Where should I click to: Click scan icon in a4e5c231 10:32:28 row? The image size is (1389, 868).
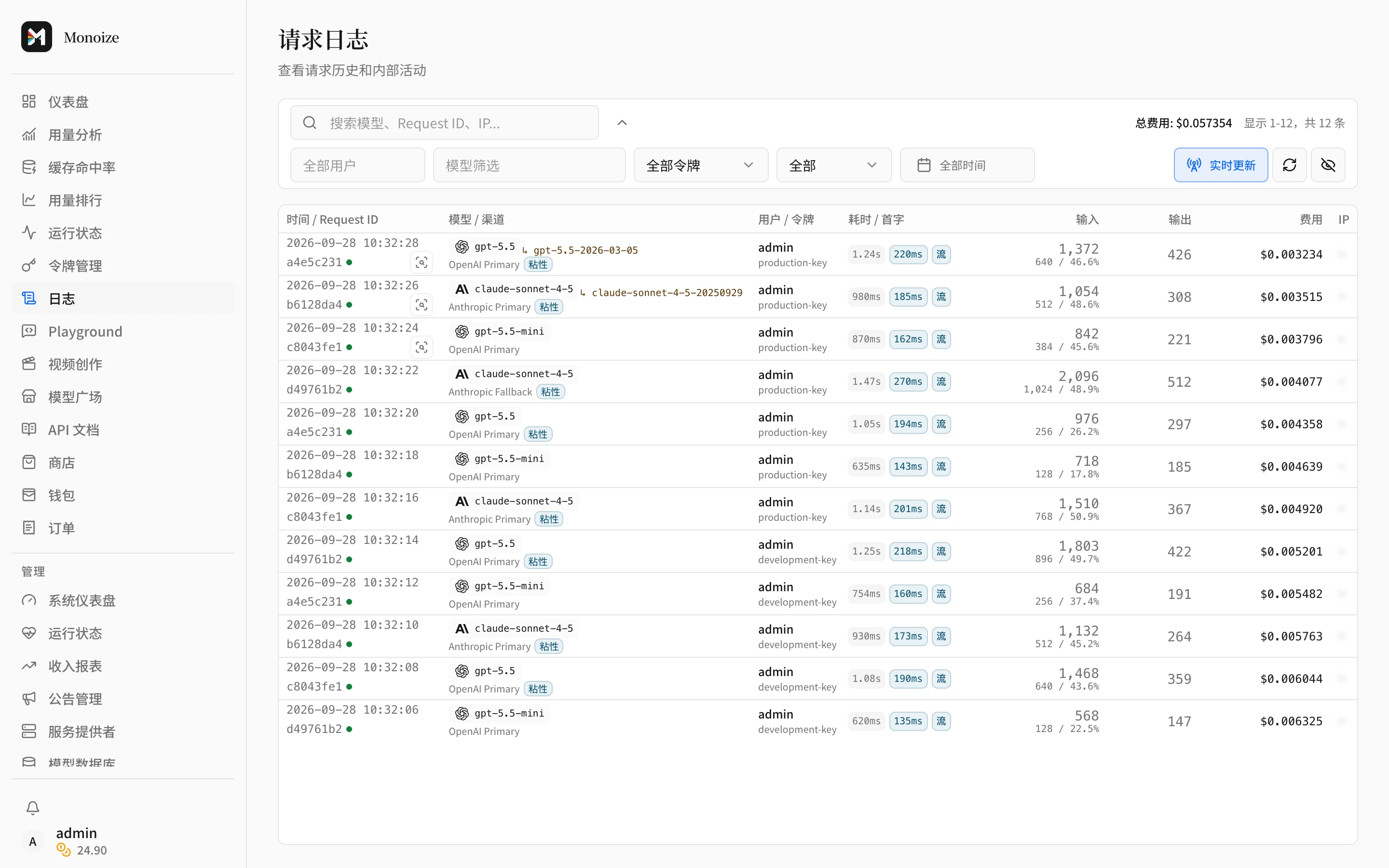coord(422,262)
